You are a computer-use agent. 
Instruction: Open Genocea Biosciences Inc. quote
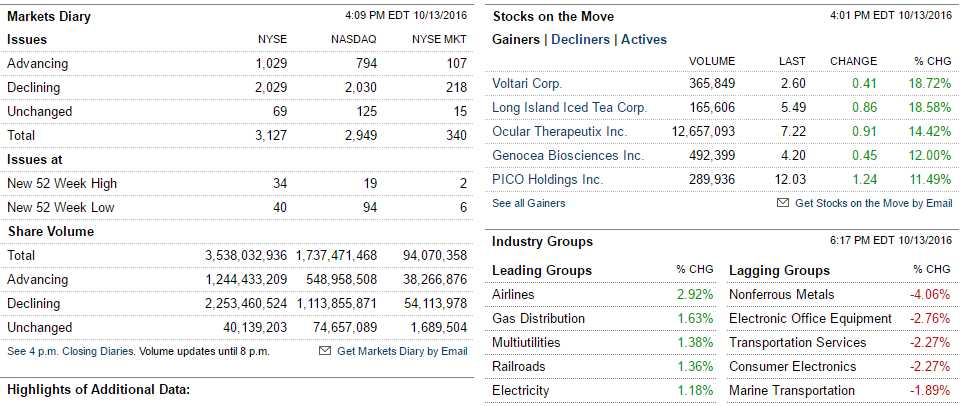click(x=568, y=155)
